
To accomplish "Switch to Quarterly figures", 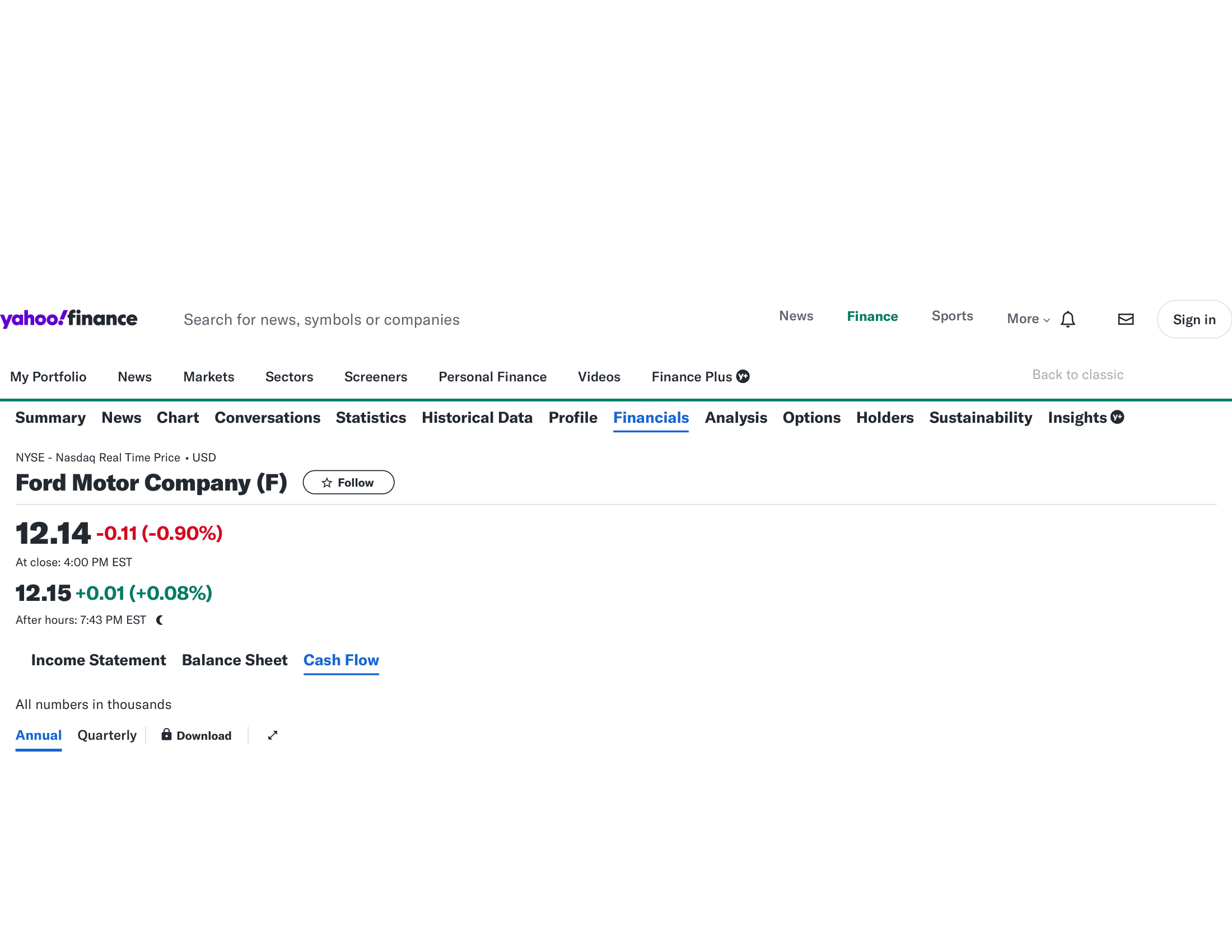I will 106,735.
